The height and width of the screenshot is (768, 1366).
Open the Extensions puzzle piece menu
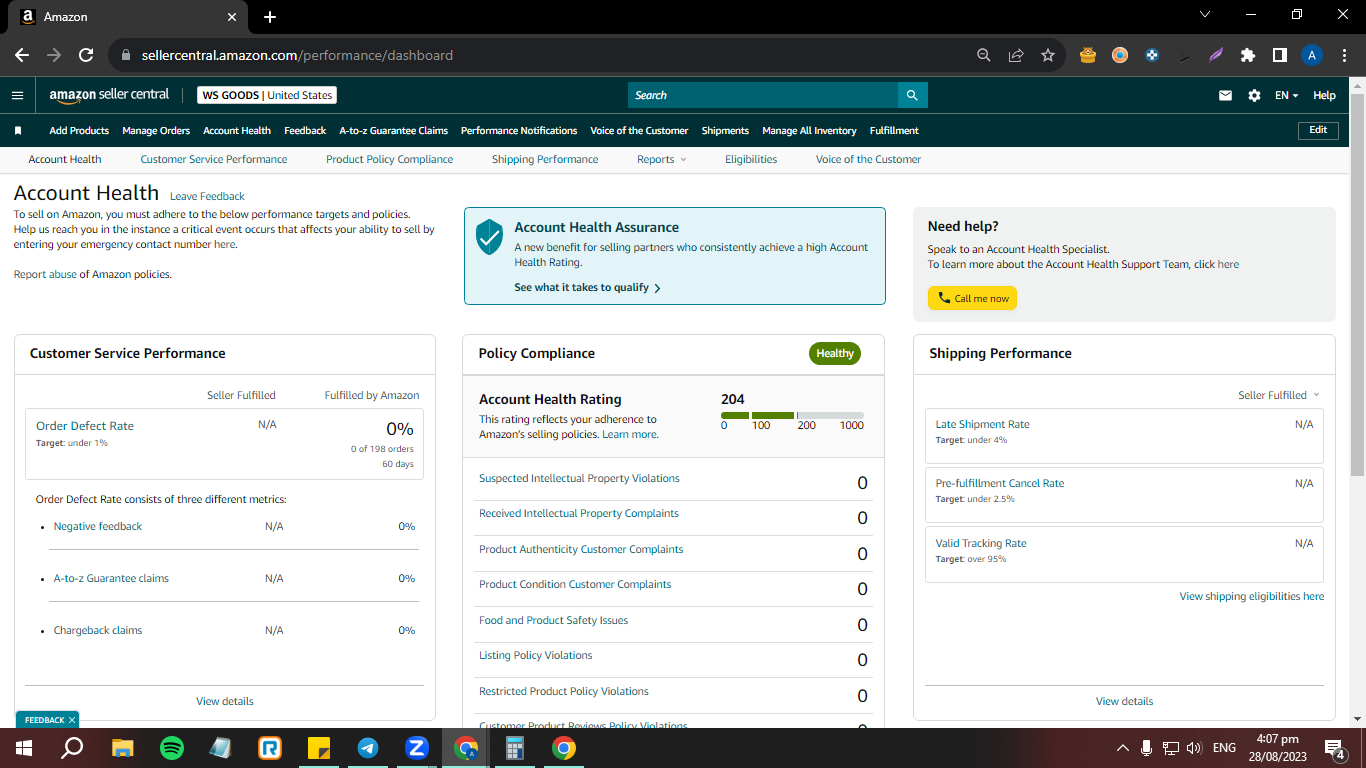1248,56
